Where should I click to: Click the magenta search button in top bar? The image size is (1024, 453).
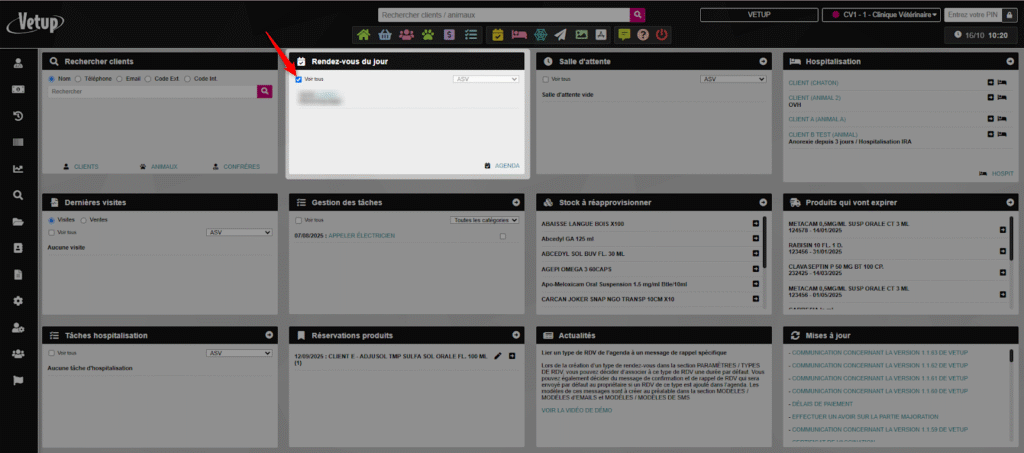638,15
